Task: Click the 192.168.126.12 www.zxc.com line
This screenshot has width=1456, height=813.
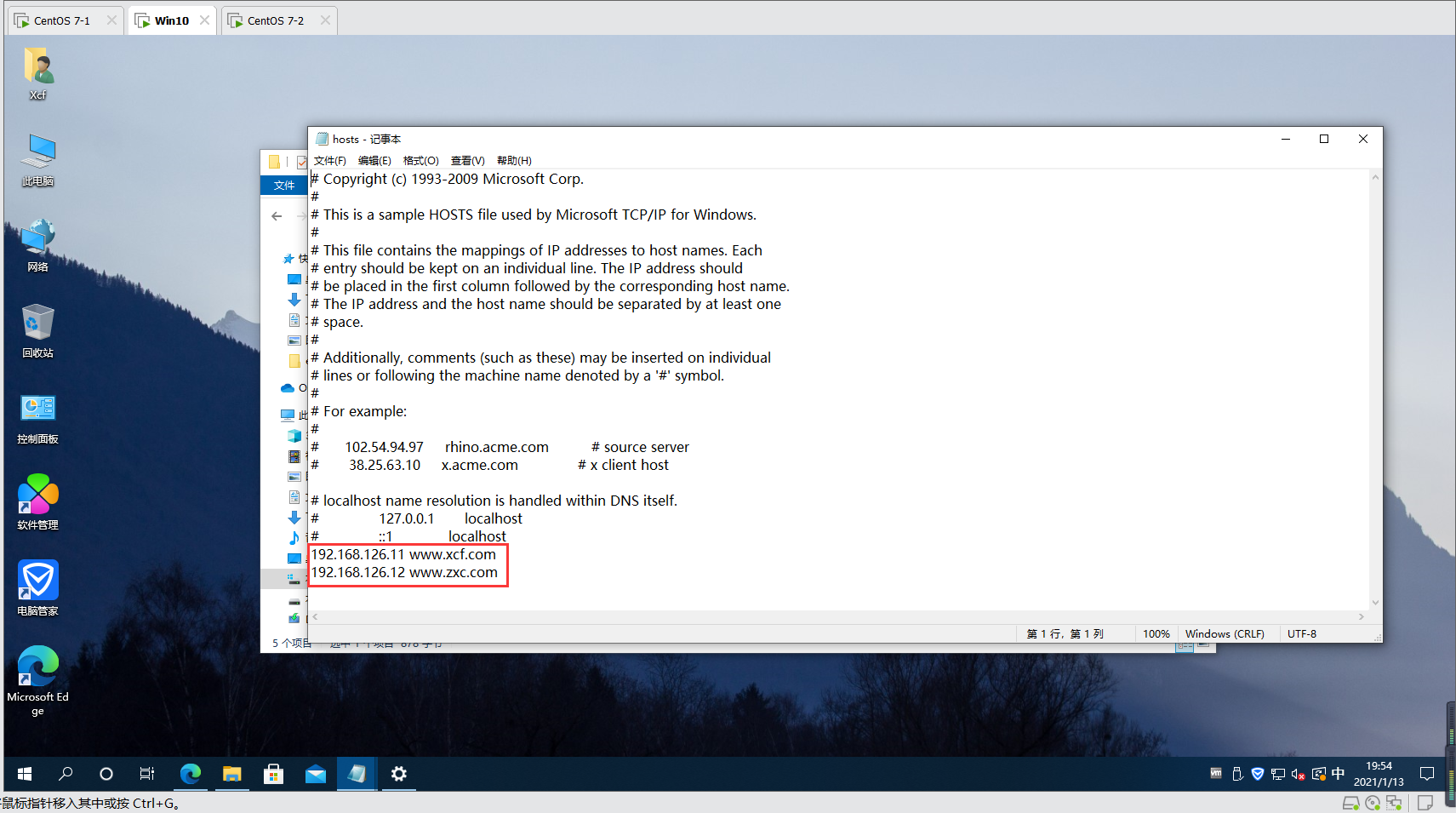Action: tap(404, 572)
